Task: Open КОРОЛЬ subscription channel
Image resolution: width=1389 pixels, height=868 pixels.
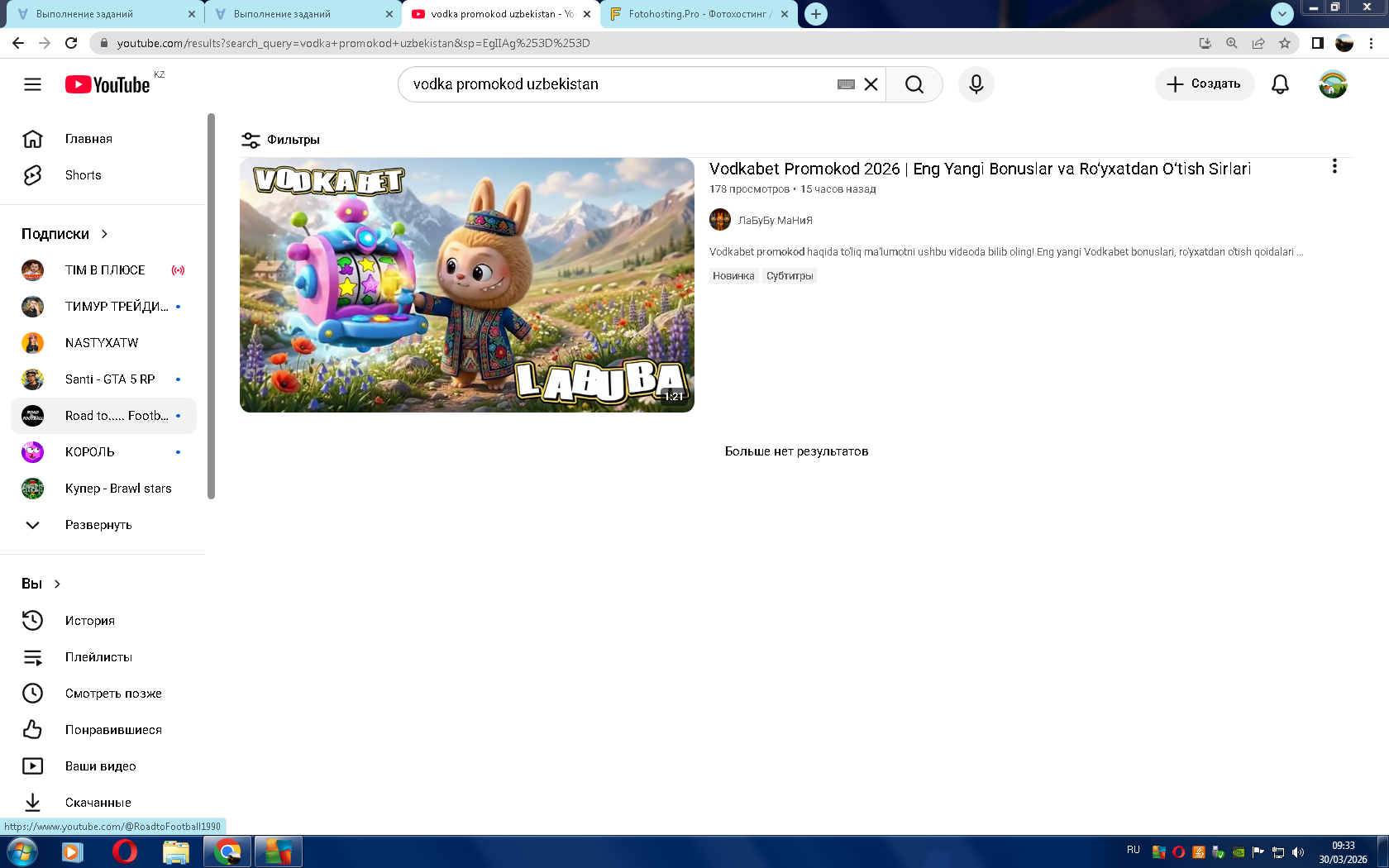Action: [x=103, y=452]
